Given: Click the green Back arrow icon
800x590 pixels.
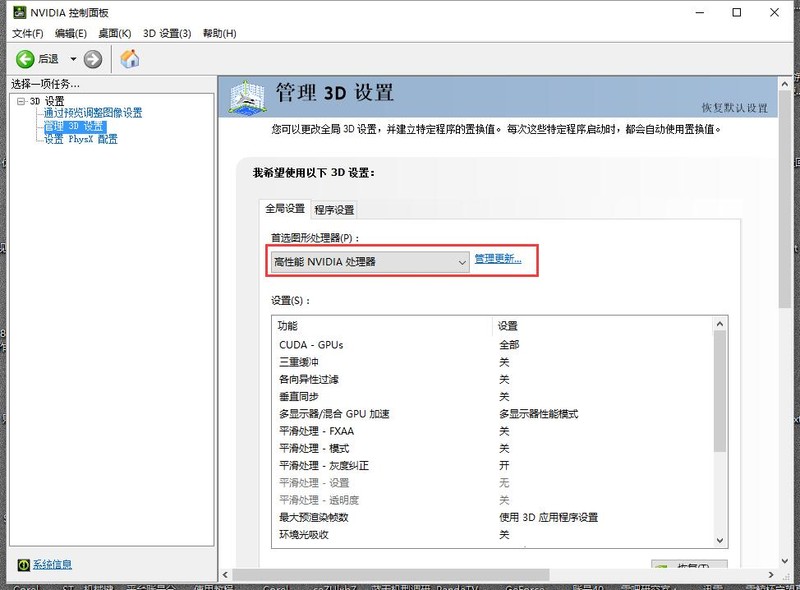Looking at the screenshot, I should (24, 59).
